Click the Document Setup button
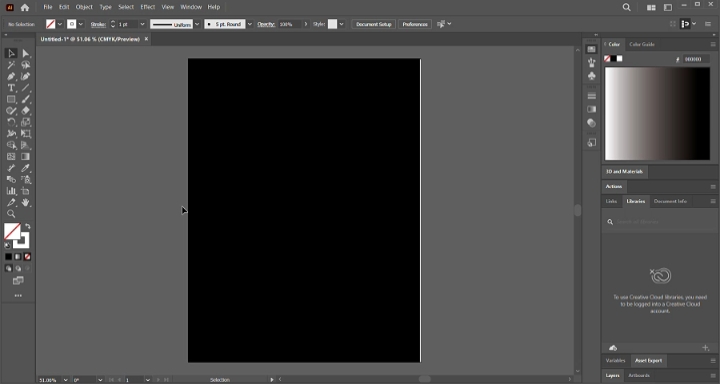The width and height of the screenshot is (720, 384). point(373,24)
